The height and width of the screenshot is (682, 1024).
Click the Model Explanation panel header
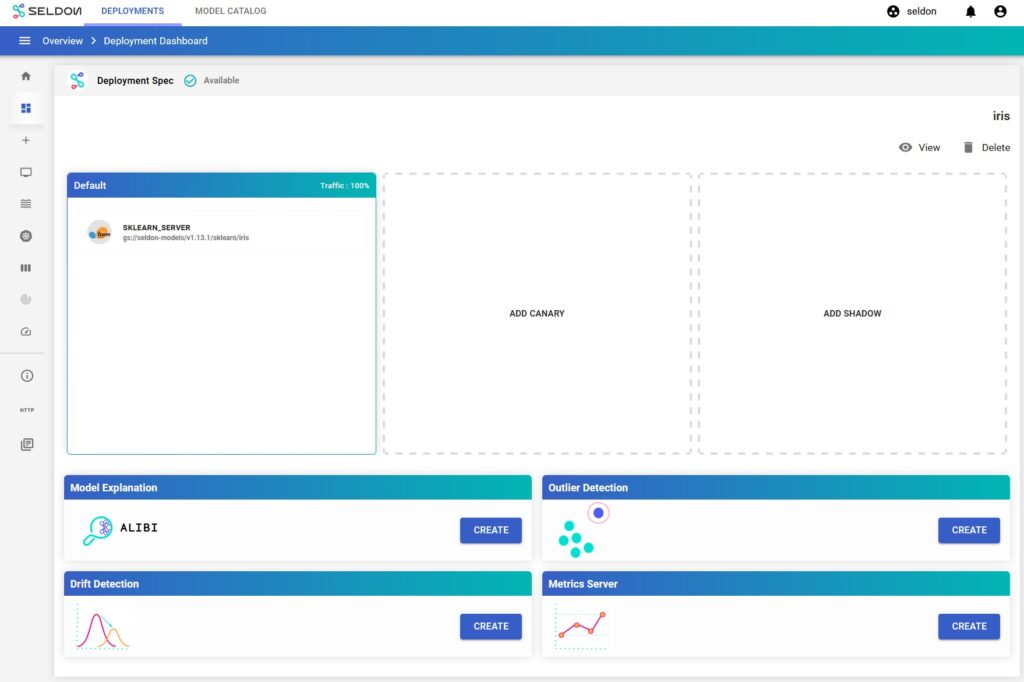pos(298,487)
